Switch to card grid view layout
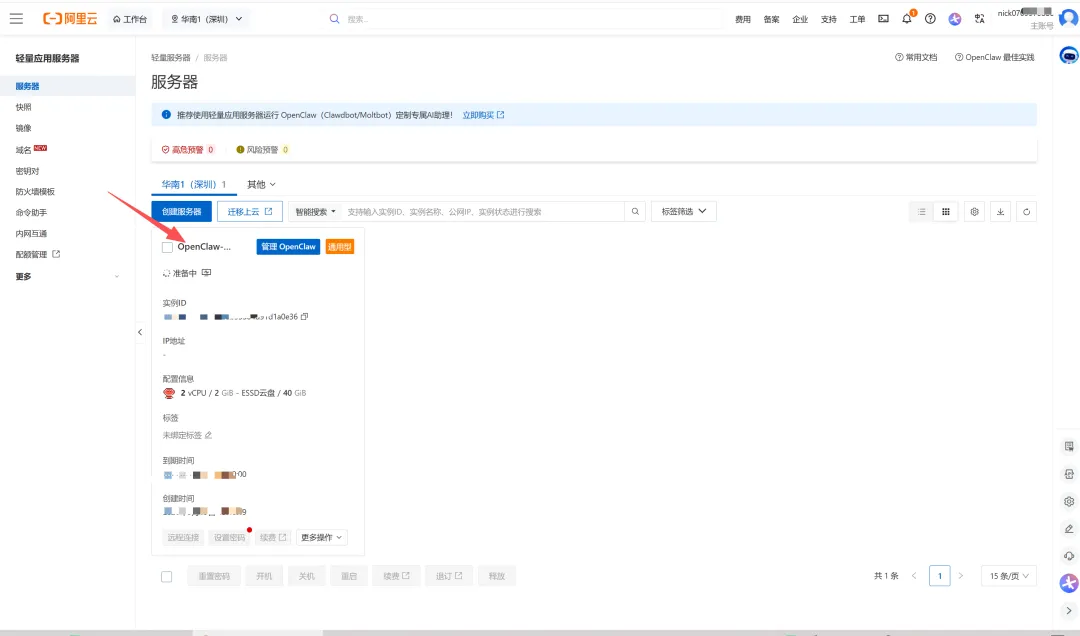The image size is (1080, 636). [x=946, y=212]
